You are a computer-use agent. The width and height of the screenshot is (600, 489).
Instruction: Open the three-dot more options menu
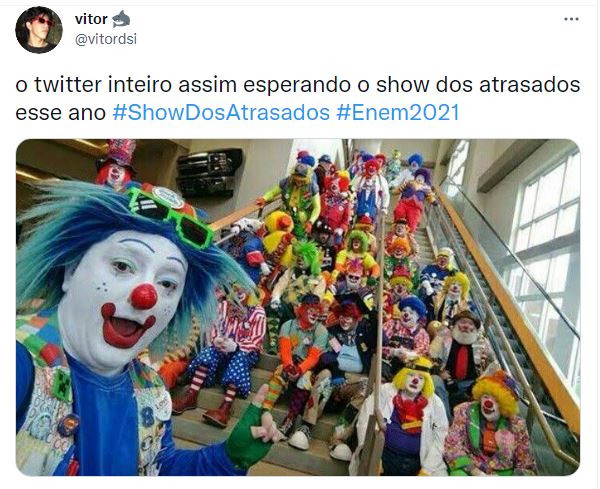(571, 19)
